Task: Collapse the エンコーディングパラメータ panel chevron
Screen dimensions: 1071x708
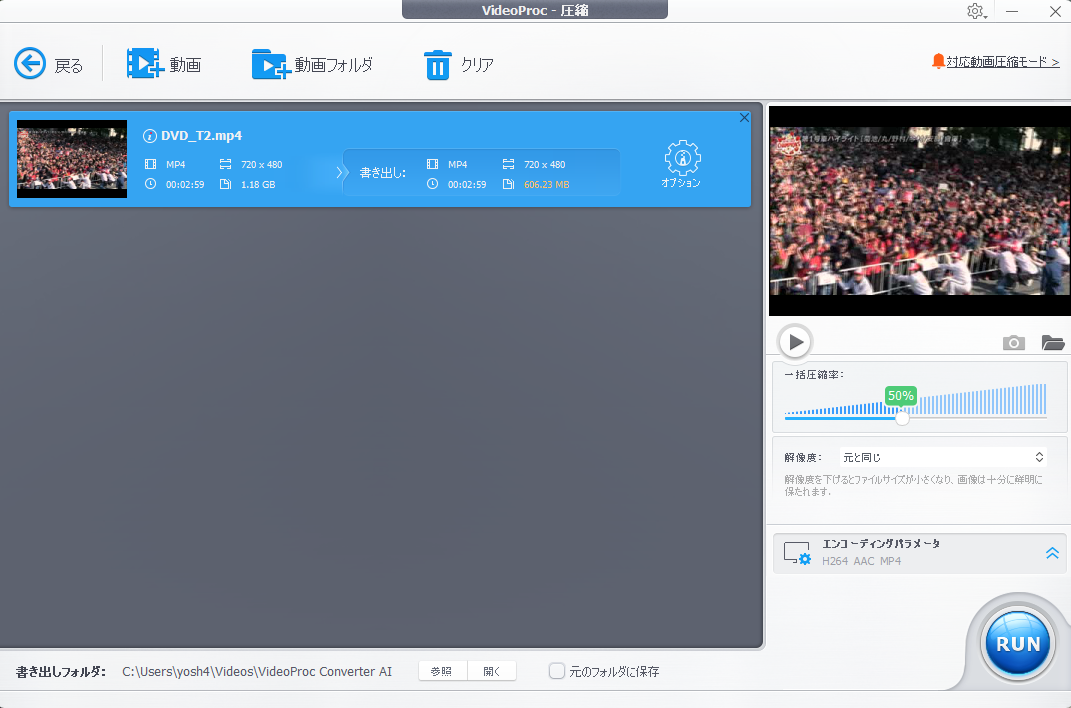Action: (1052, 553)
